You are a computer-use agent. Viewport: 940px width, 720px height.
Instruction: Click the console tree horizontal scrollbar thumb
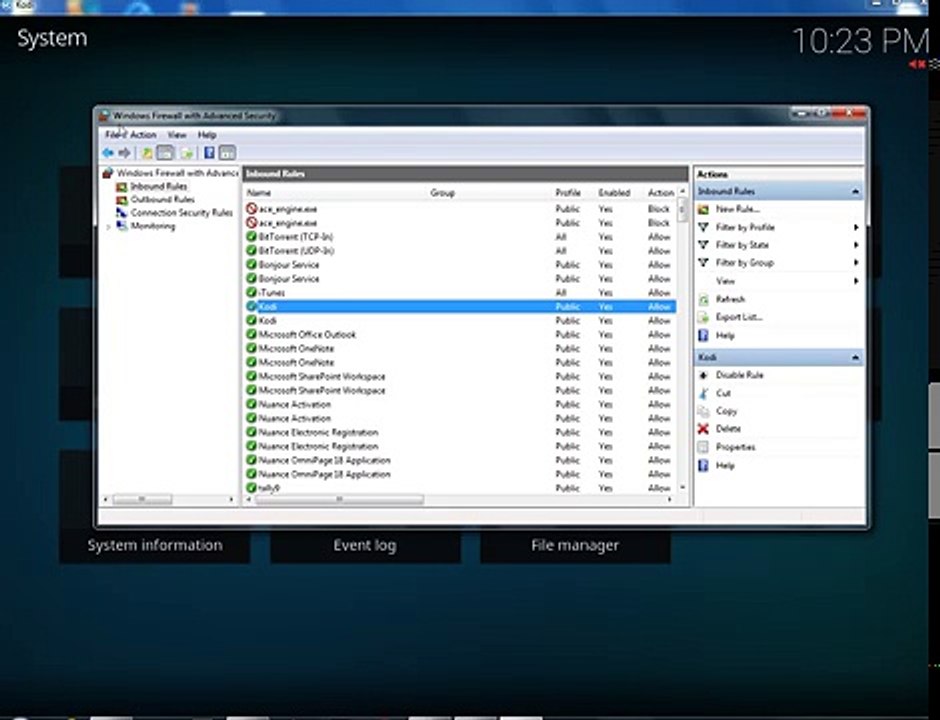[142, 499]
